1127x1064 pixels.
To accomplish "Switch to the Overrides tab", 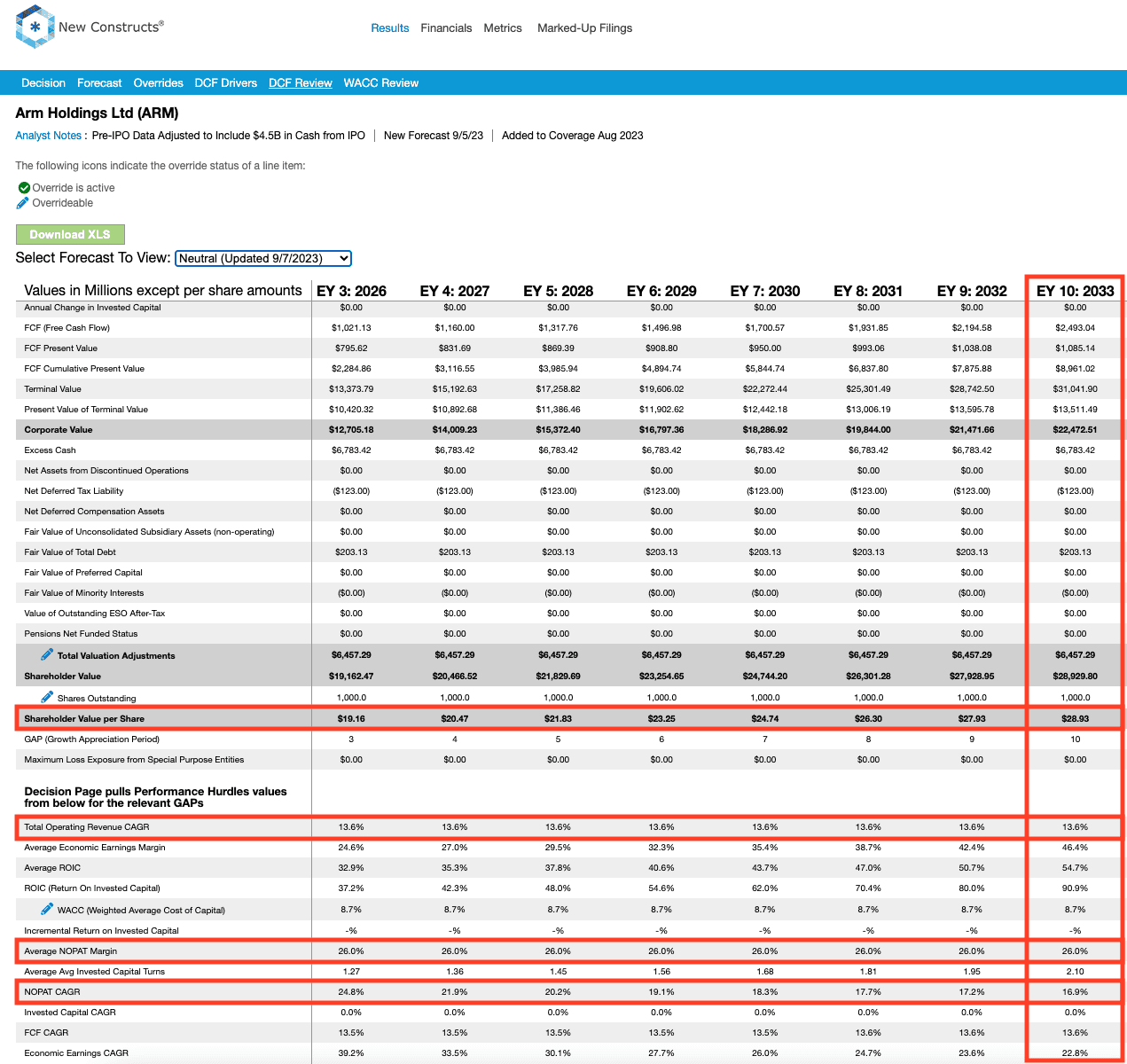I will pos(158,83).
